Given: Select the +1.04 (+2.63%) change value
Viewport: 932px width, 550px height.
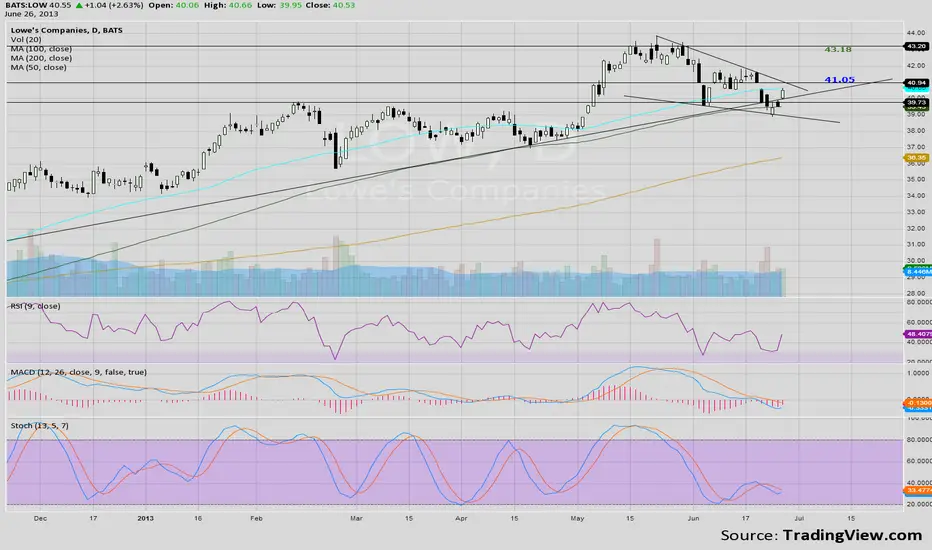Looking at the screenshot, I should coord(114,5).
